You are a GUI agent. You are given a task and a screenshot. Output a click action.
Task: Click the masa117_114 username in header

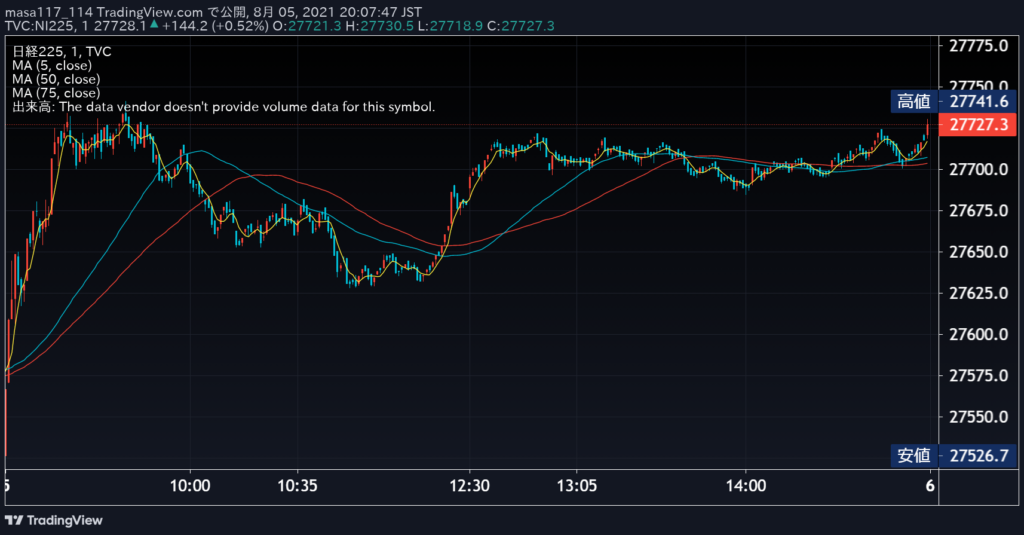[48, 12]
